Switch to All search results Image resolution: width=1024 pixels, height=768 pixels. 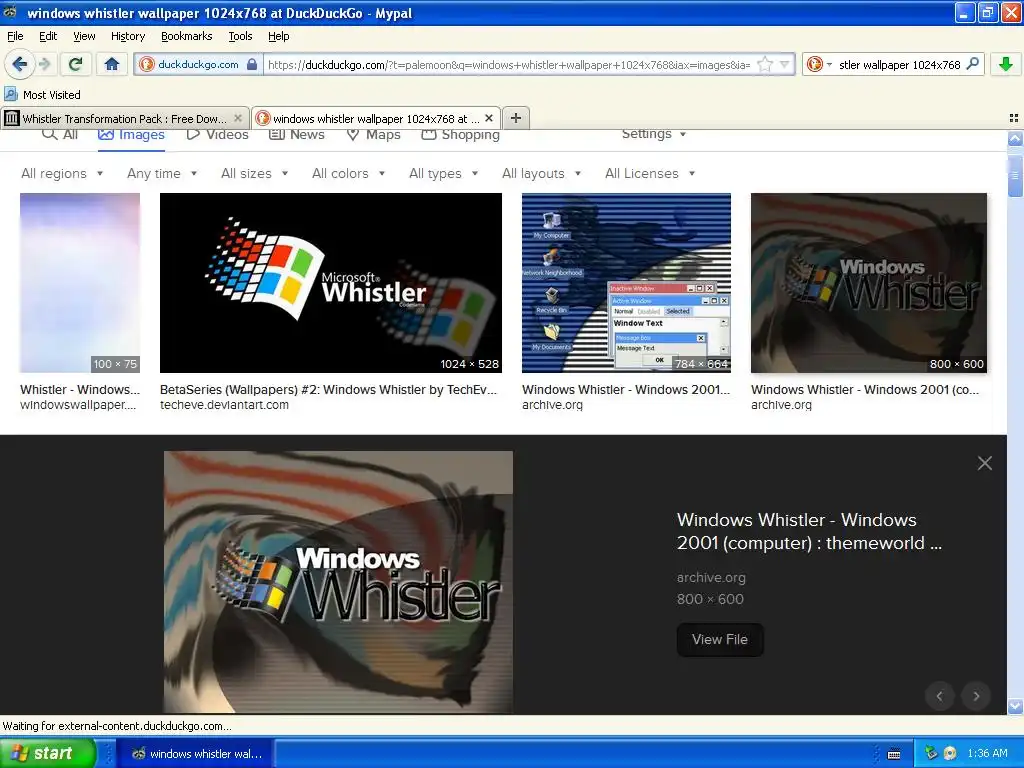pos(60,135)
